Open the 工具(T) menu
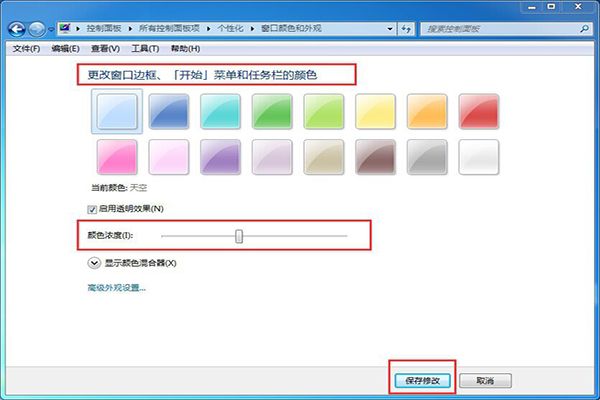Screen dimensions: 600x400 point(145,49)
